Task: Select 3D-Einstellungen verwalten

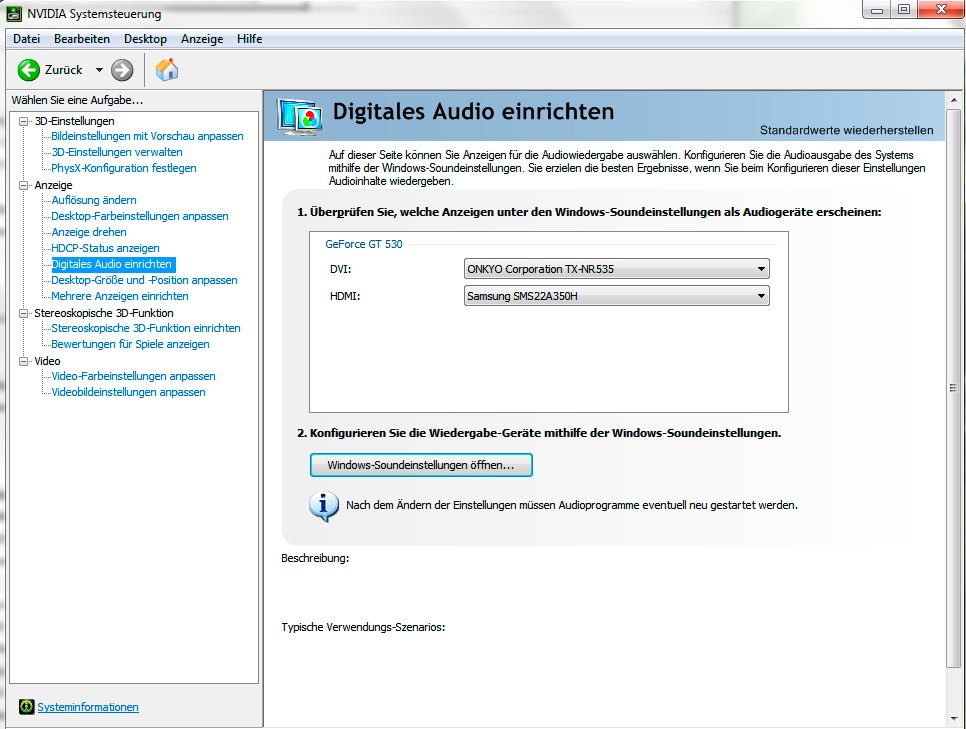Action: 117,152
